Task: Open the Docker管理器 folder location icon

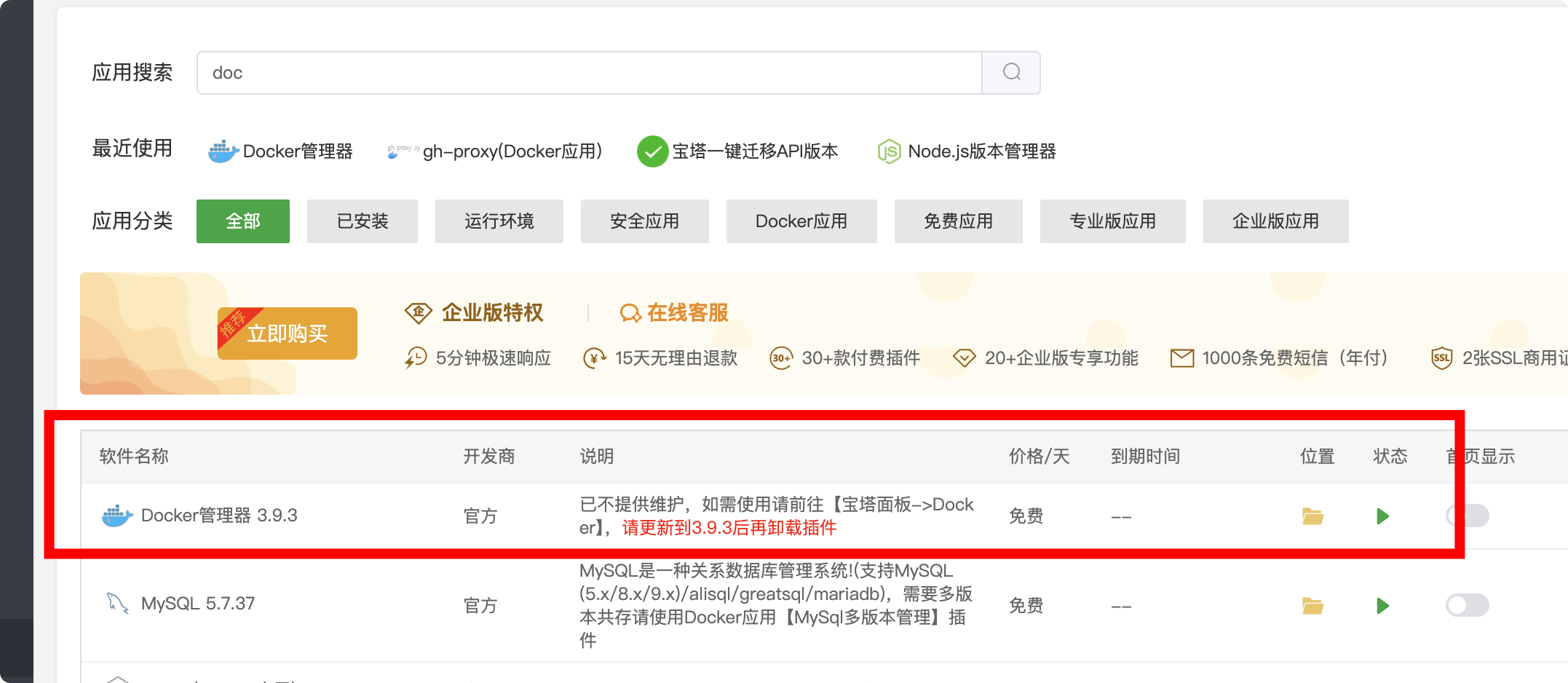Action: click(1312, 516)
